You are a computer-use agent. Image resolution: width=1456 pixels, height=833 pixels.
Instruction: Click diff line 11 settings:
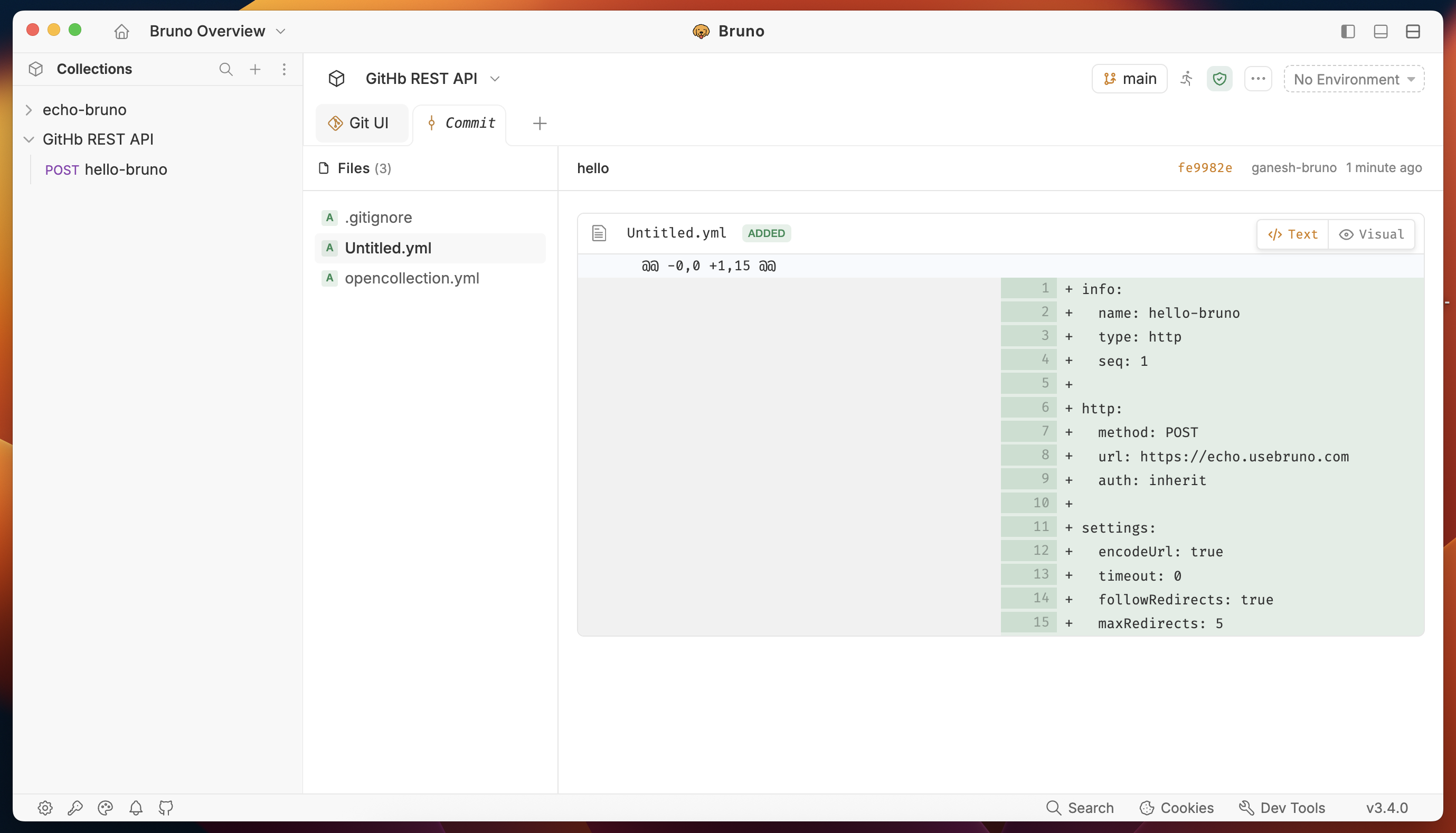tap(1212, 527)
